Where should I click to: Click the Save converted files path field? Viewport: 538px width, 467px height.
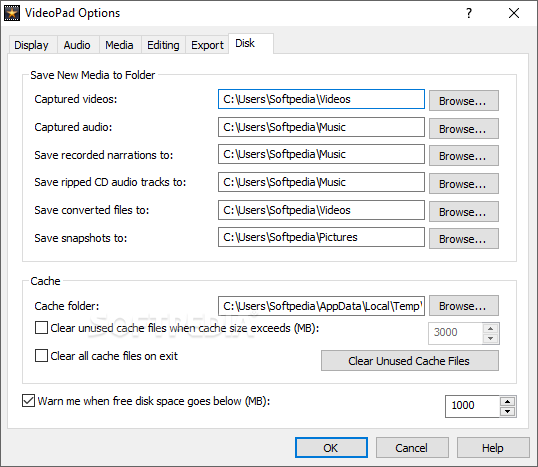point(321,210)
